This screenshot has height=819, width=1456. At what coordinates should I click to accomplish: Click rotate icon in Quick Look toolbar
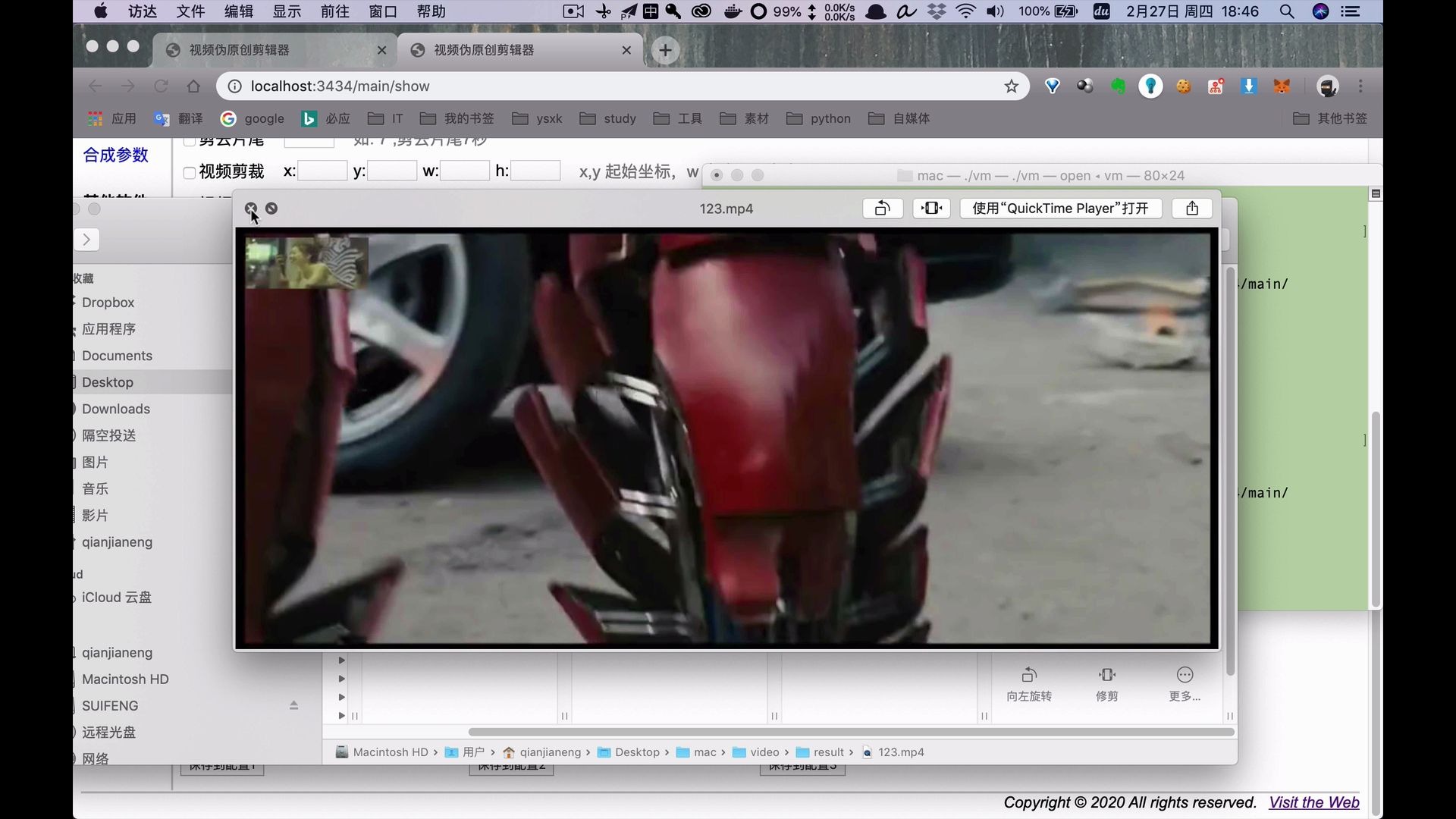pyautogui.click(x=882, y=209)
